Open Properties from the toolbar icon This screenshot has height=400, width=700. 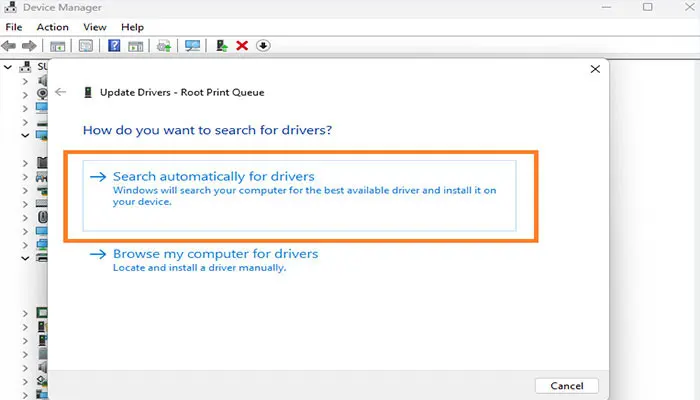point(86,46)
